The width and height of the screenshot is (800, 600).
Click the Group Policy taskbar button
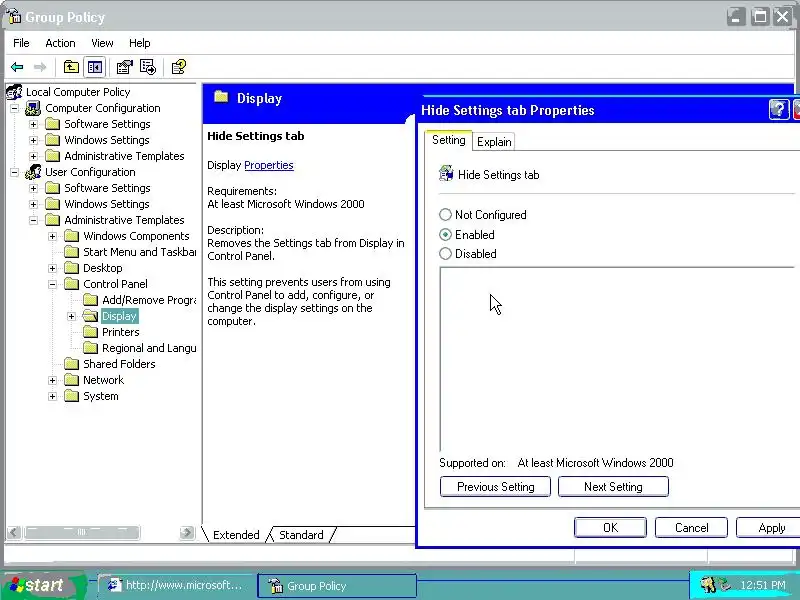[x=337, y=585]
